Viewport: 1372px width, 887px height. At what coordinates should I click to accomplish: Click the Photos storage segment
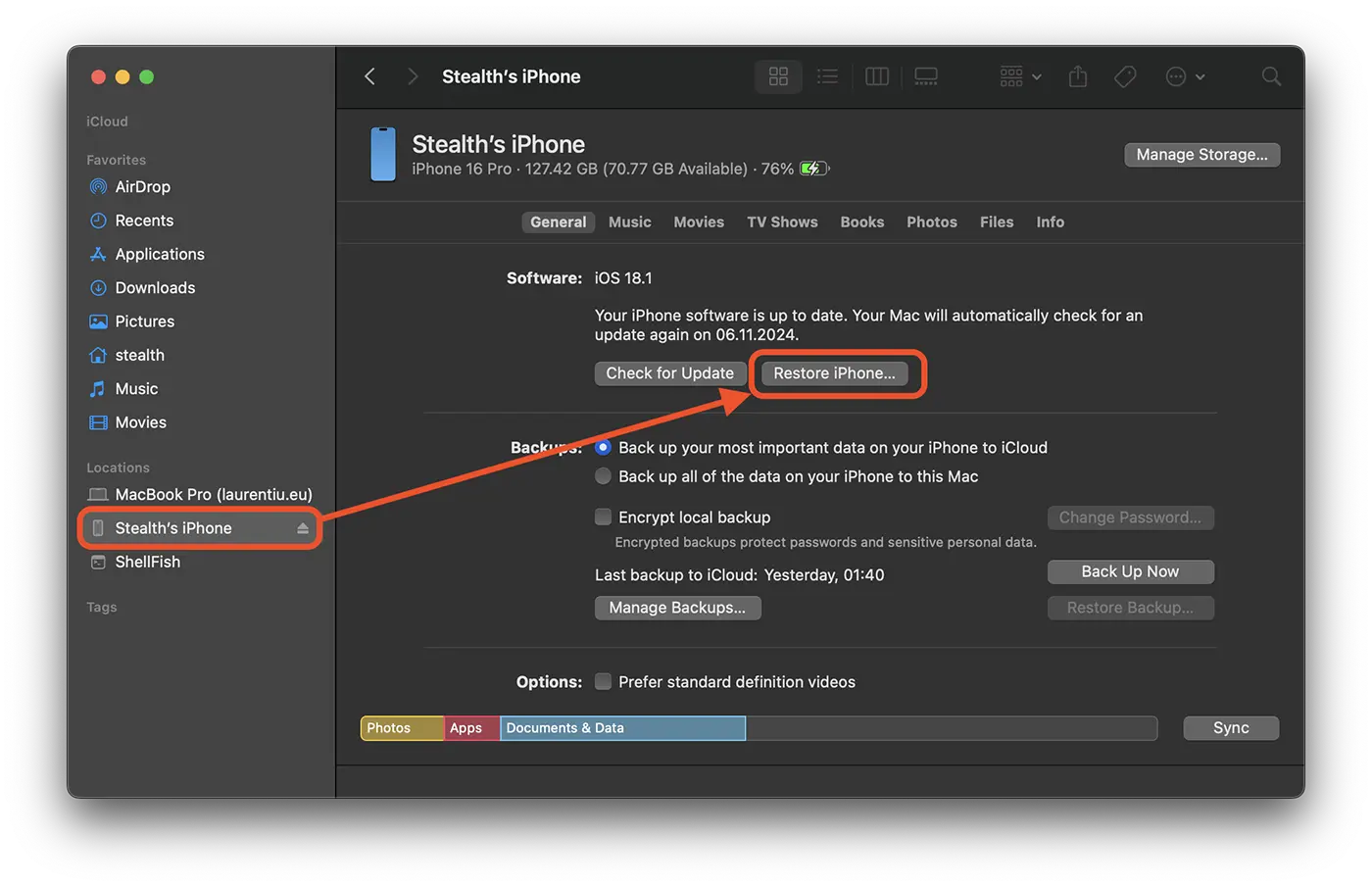pyautogui.click(x=402, y=728)
